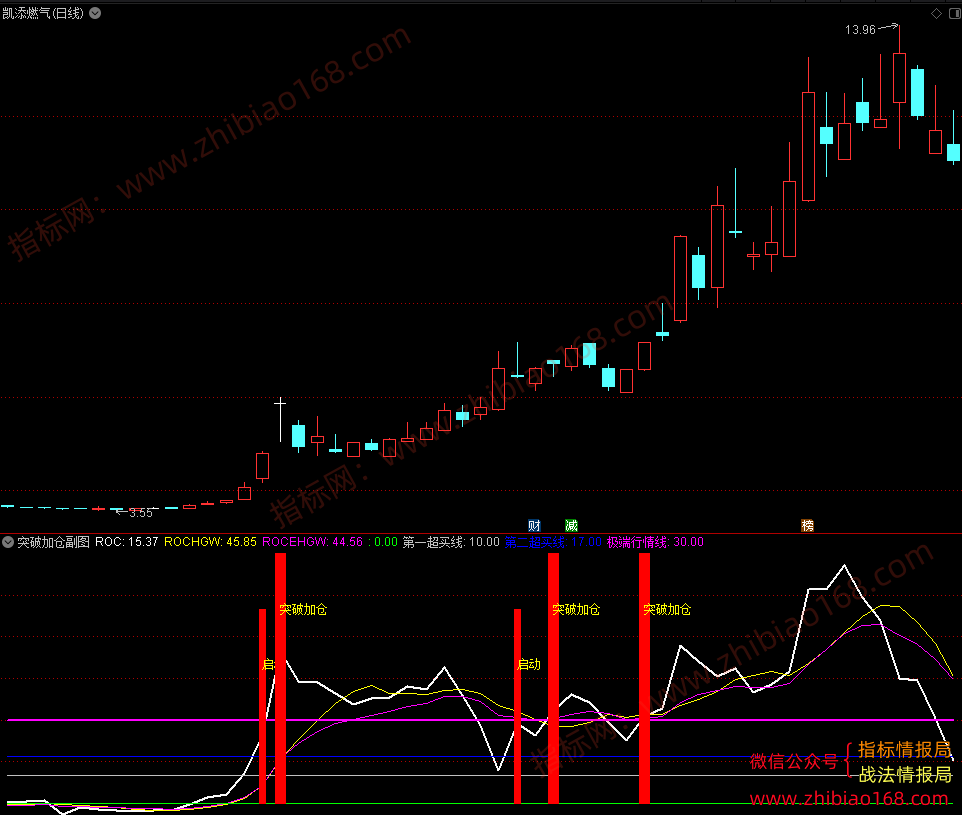Click the blue 财 event marker
Viewport: 962px width, 815px height.
tap(534, 525)
